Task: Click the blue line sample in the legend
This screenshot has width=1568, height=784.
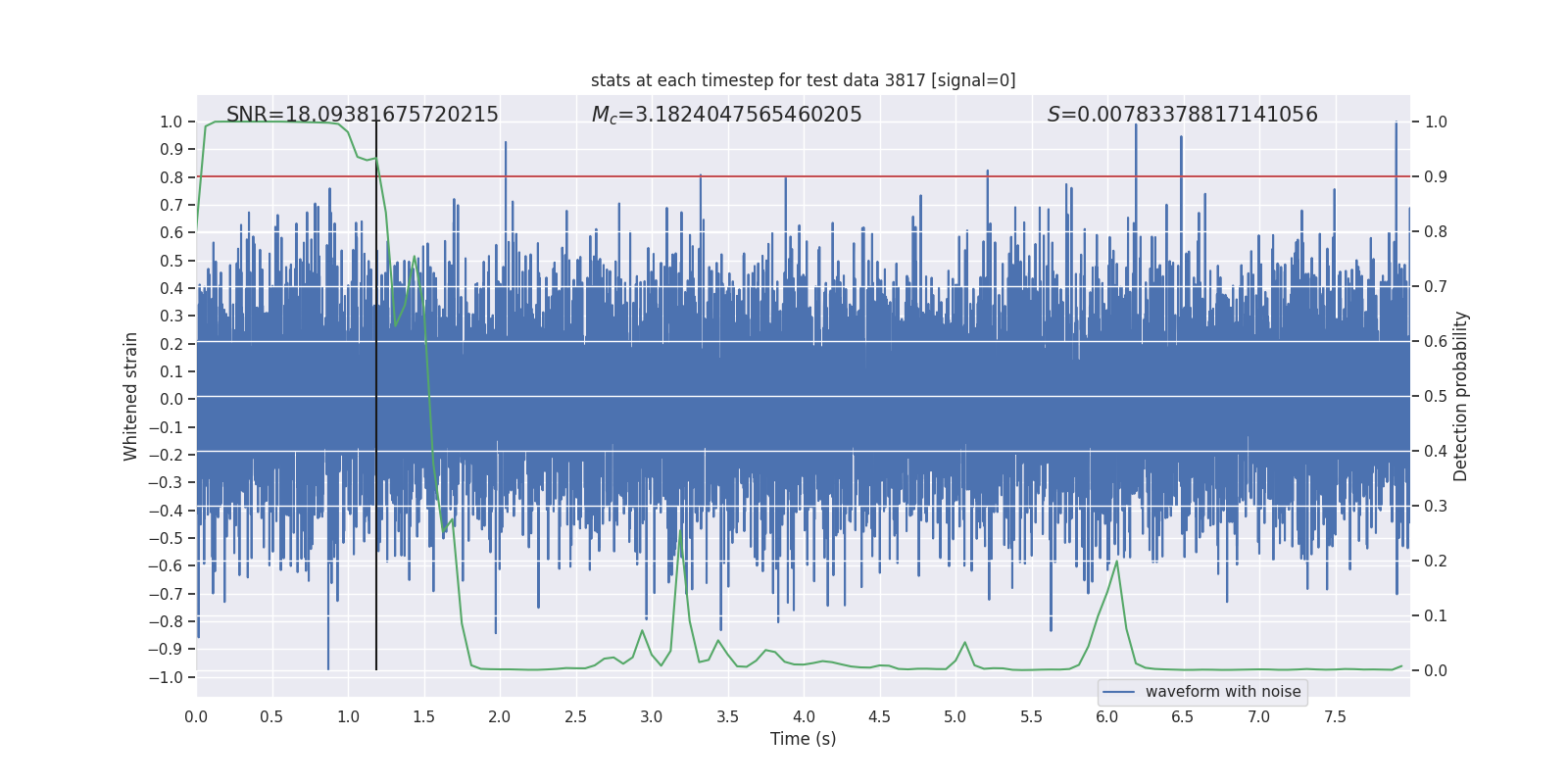Action: click(1119, 692)
